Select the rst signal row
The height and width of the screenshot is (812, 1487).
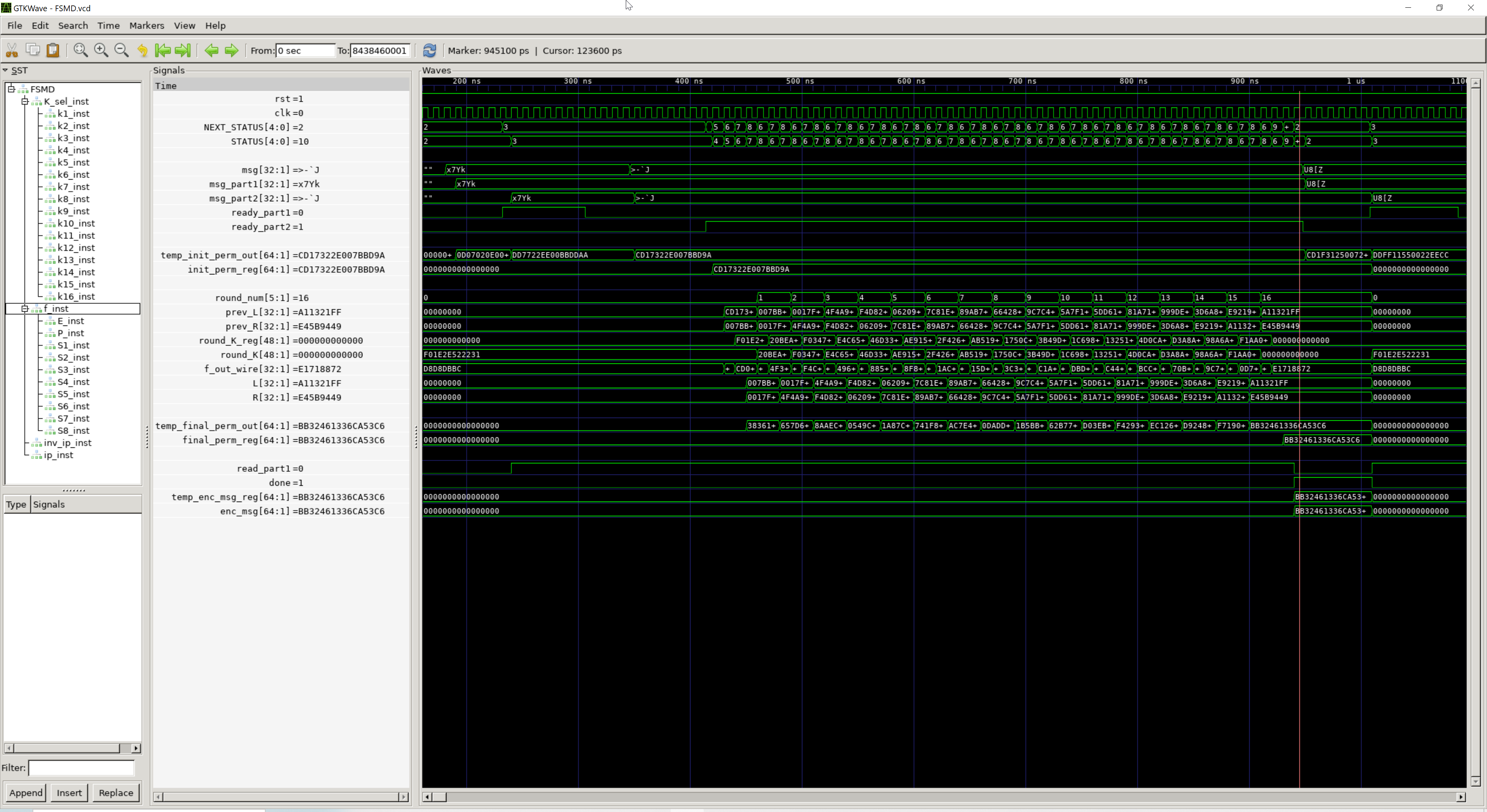pyautogui.click(x=281, y=99)
